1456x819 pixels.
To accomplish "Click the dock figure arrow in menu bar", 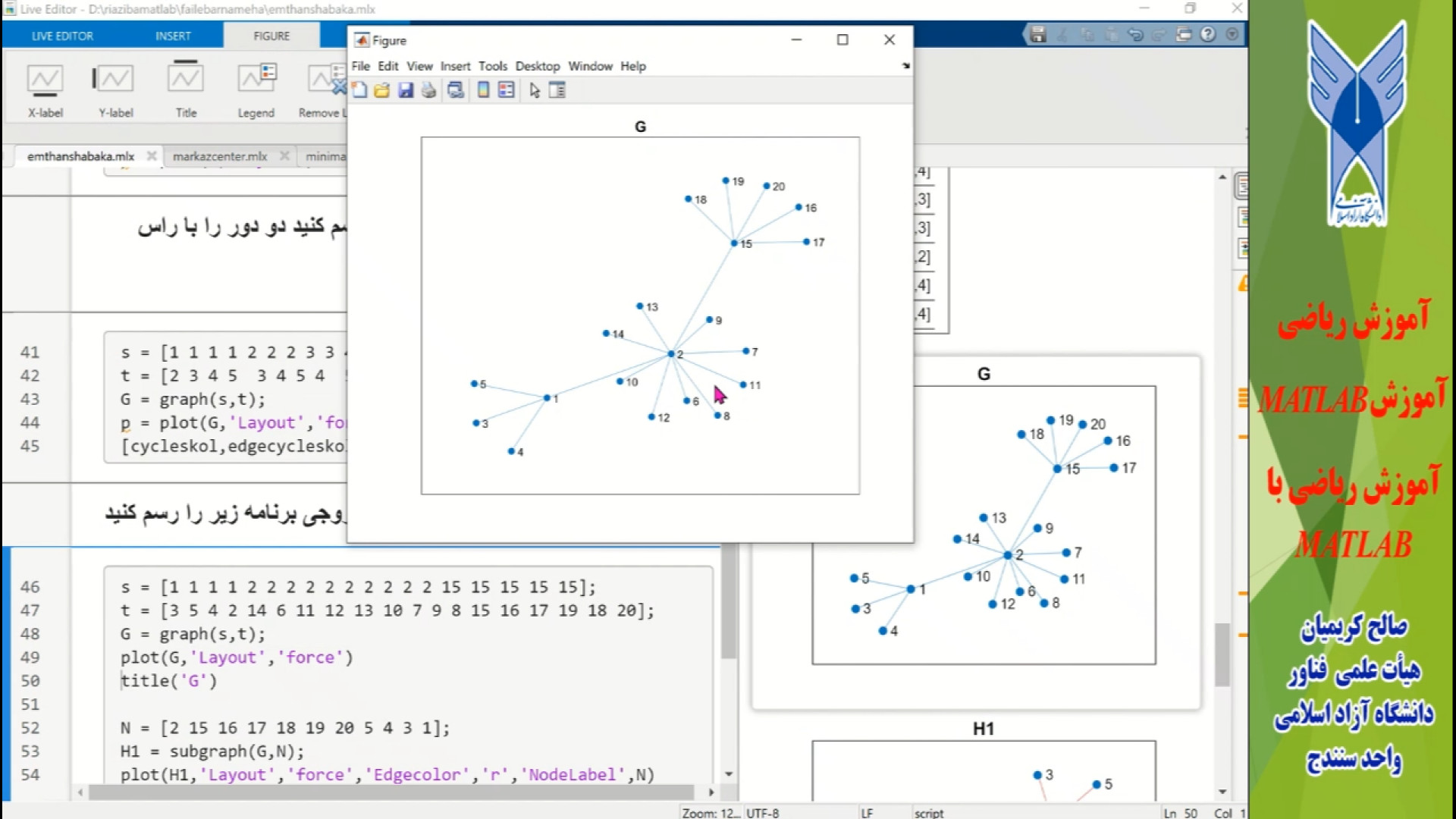I will tap(905, 66).
